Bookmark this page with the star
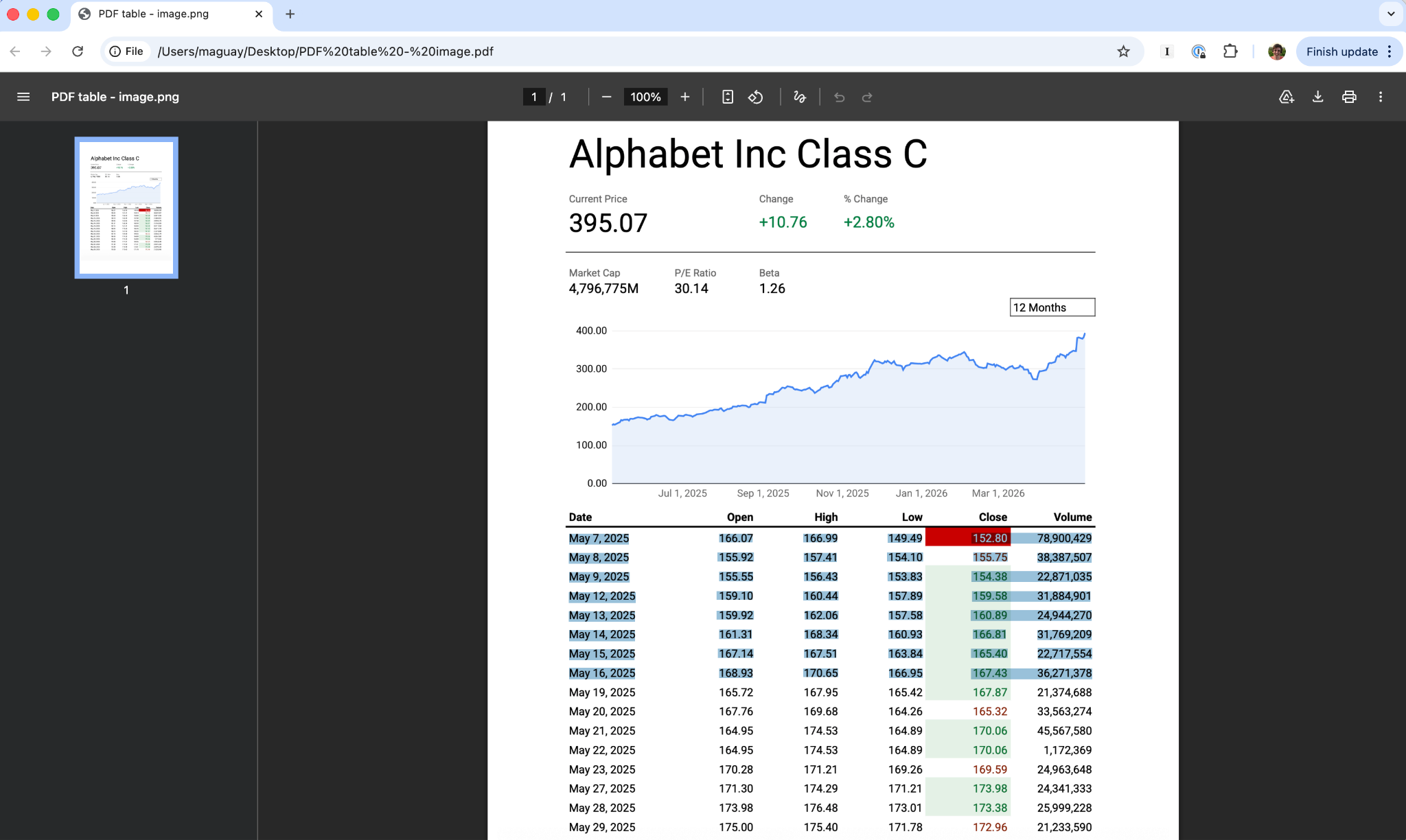1406x840 pixels. pyautogui.click(x=1123, y=51)
